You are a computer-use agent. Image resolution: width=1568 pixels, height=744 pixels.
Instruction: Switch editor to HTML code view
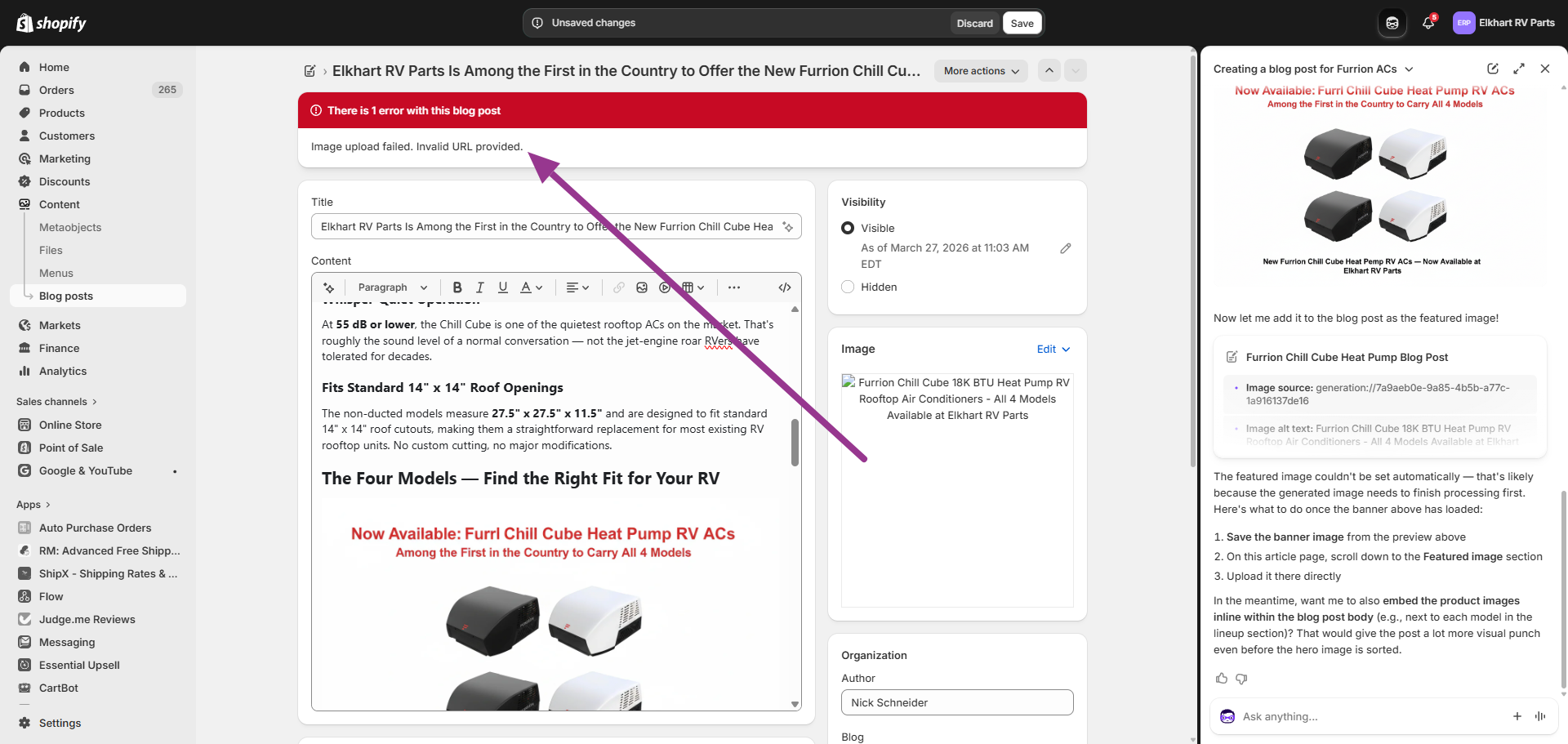point(785,287)
